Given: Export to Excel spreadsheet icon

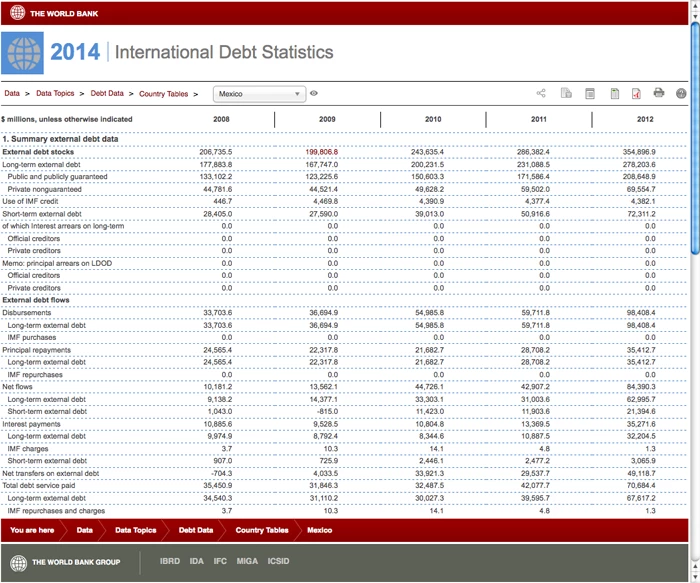Looking at the screenshot, I should pyautogui.click(x=615, y=93).
